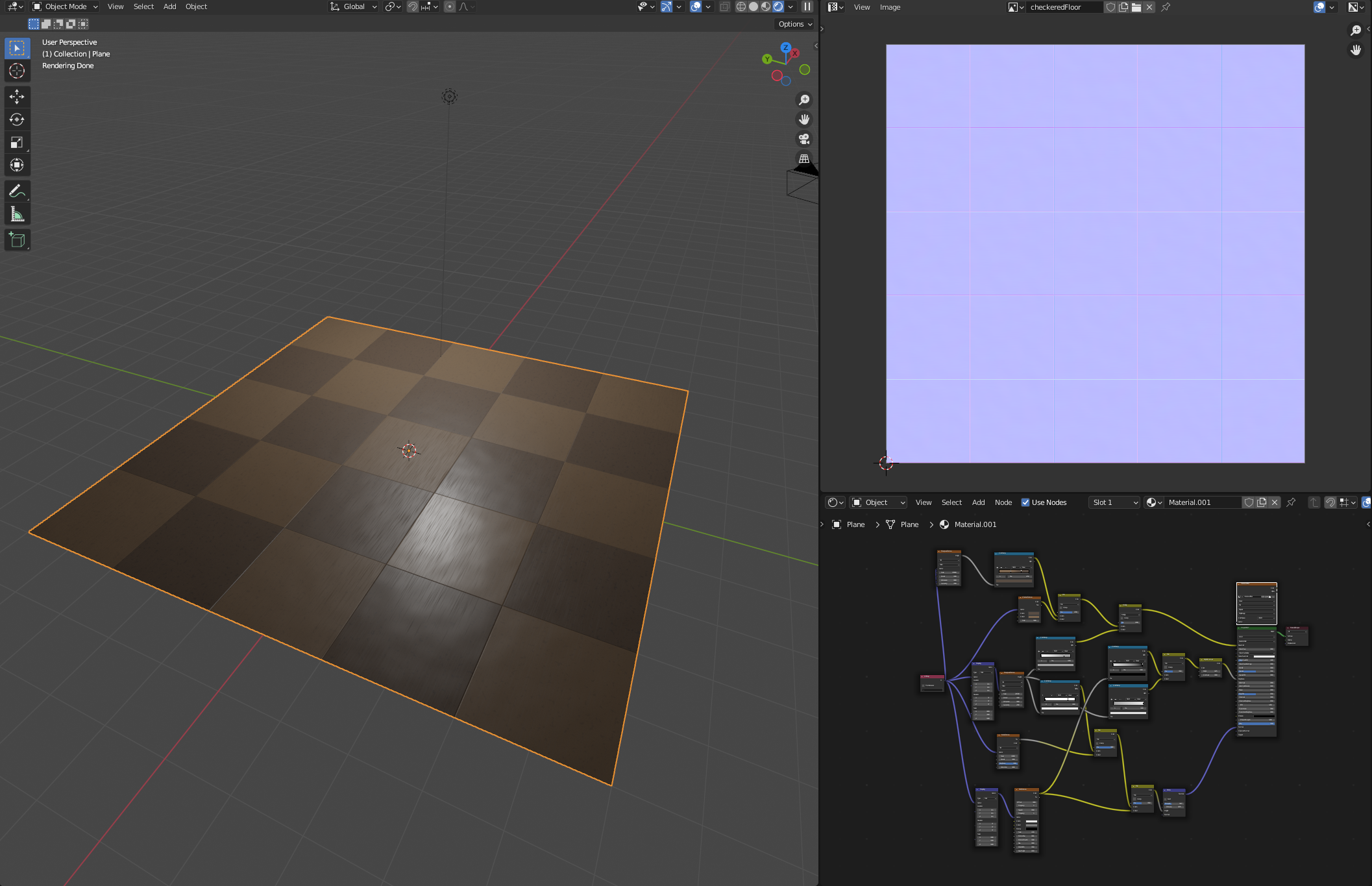This screenshot has width=1372, height=886.
Task: Switch to orthographic grid view icon
Action: coord(804,158)
